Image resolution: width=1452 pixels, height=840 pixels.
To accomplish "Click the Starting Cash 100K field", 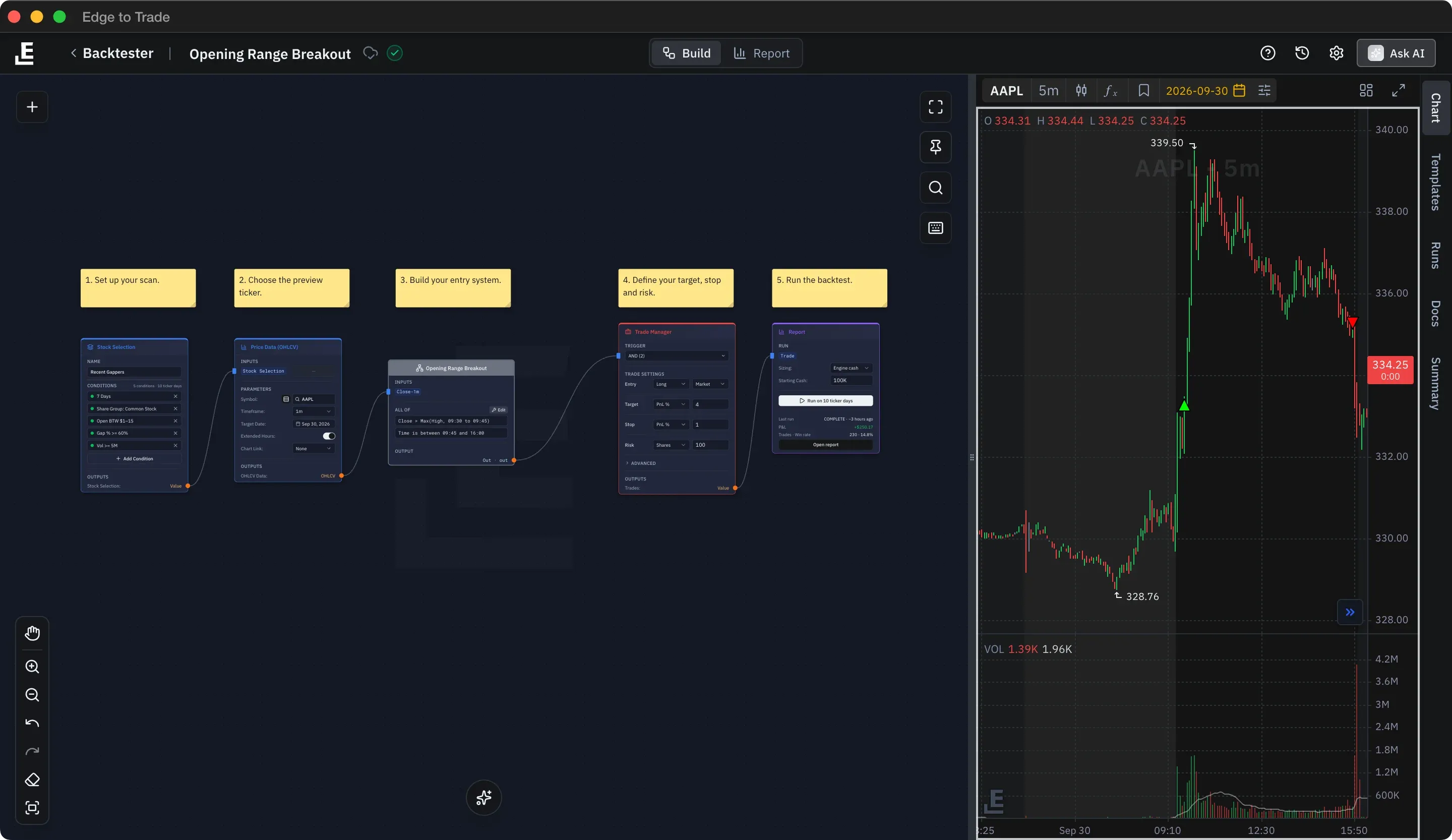I will (851, 380).
